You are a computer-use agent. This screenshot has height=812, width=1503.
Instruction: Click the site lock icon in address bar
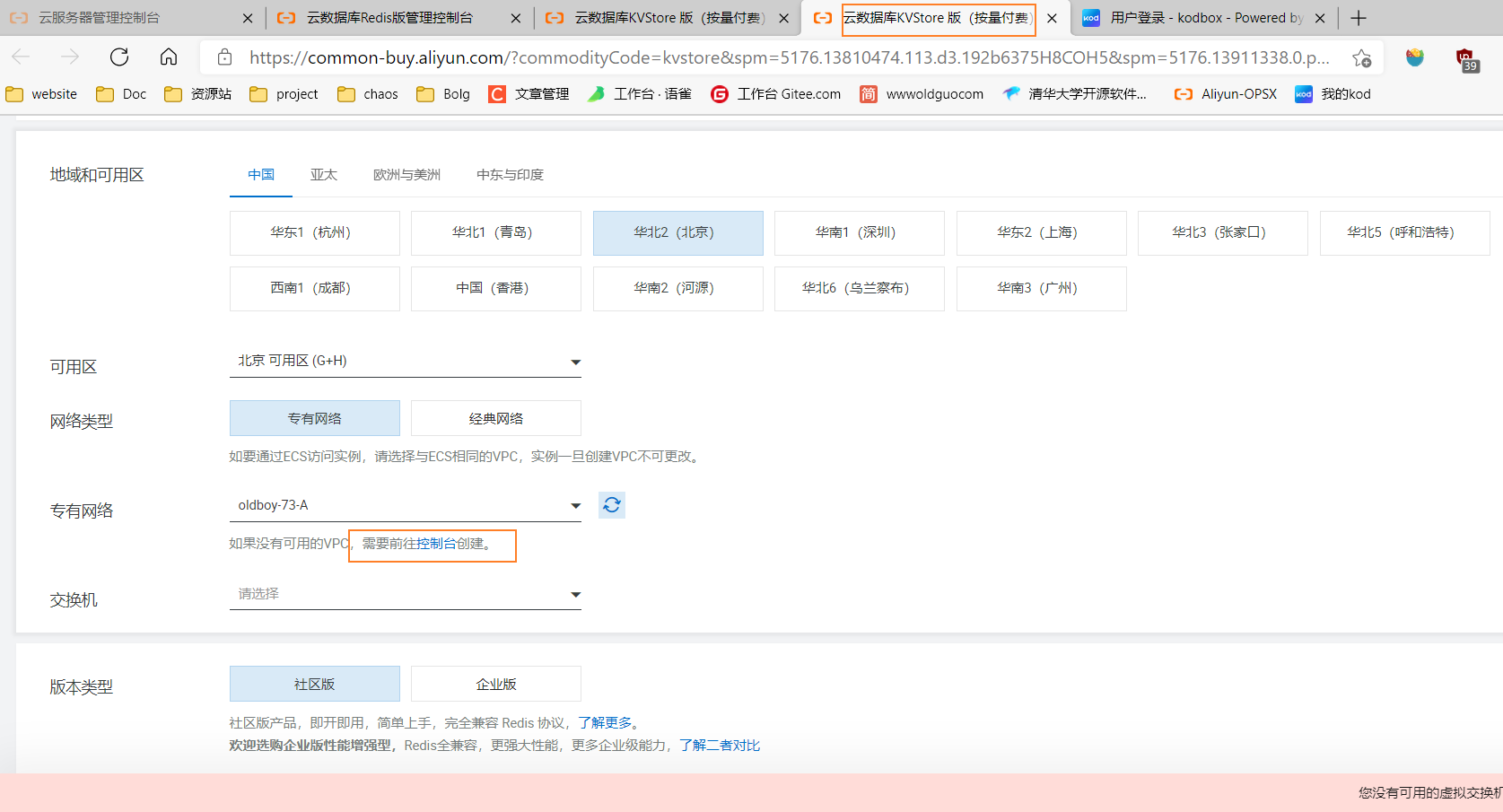coord(225,57)
